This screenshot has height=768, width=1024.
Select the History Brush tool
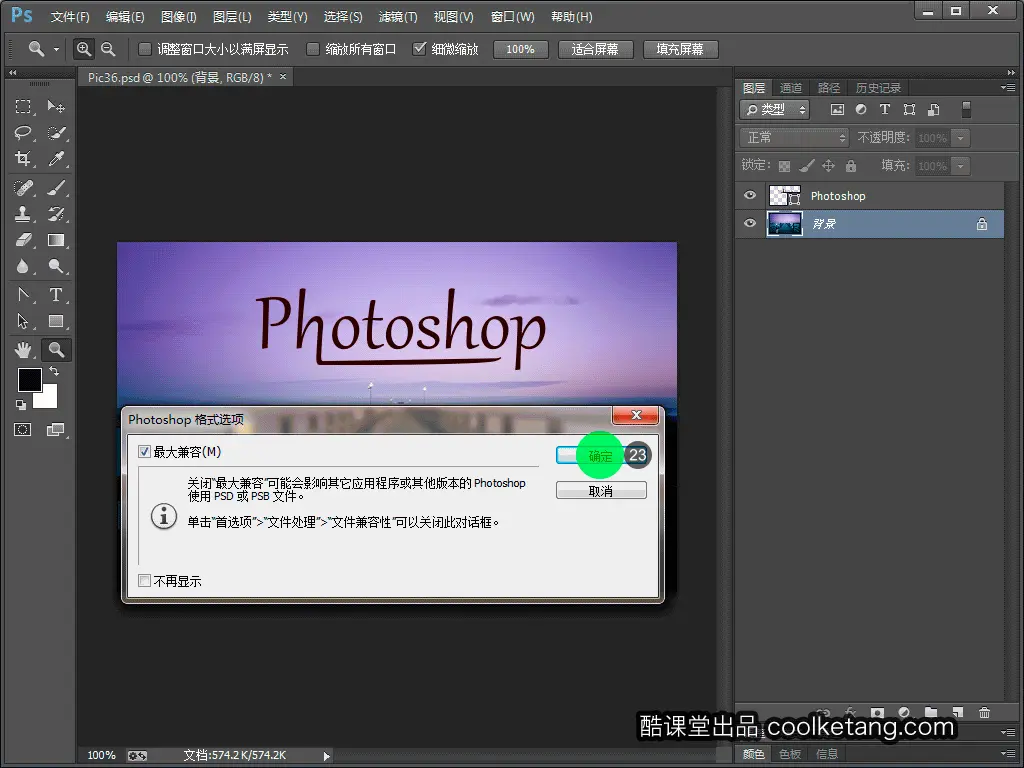click(x=56, y=214)
